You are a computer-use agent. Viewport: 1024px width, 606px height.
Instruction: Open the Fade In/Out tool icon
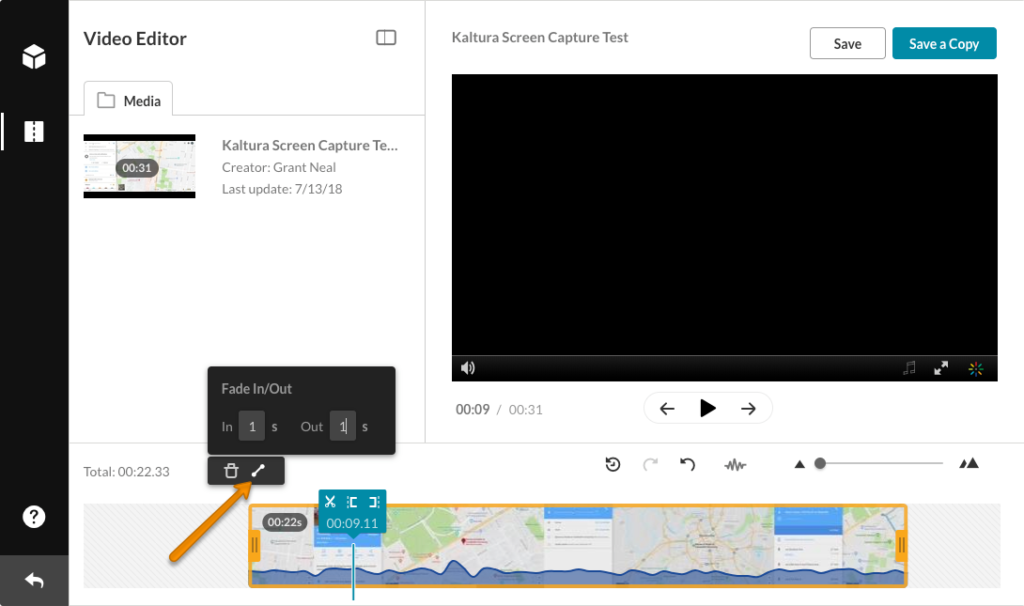point(260,470)
